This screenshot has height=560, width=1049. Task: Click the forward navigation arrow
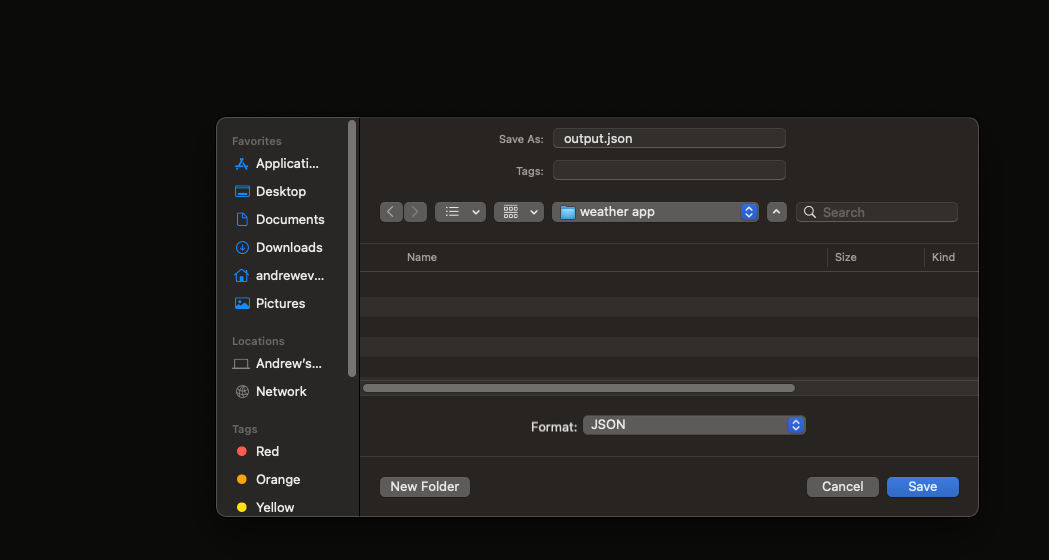click(415, 212)
